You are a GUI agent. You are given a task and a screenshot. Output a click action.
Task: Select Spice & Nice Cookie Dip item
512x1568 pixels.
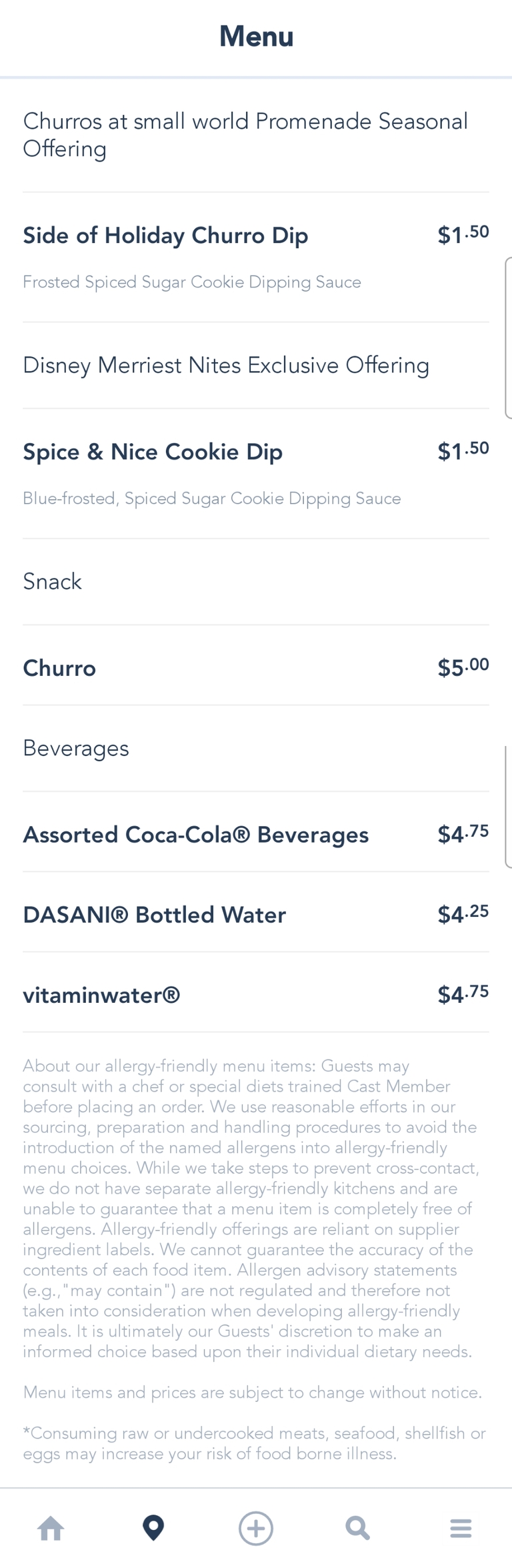point(153,452)
